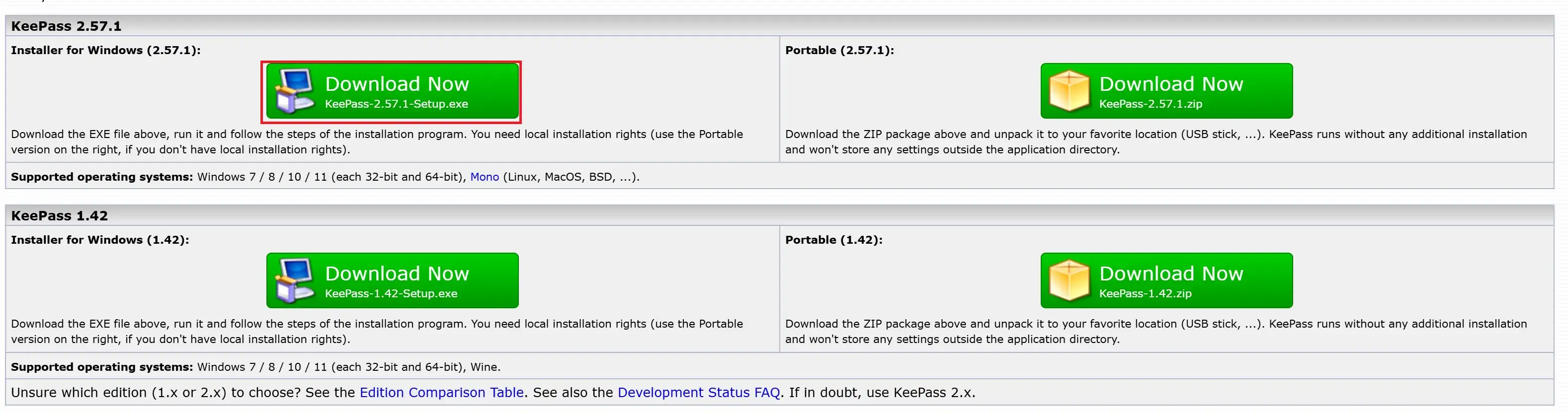Click "Supported operating systems" label beside the Mono link
The image size is (1568, 413).
pyautogui.click(x=102, y=177)
